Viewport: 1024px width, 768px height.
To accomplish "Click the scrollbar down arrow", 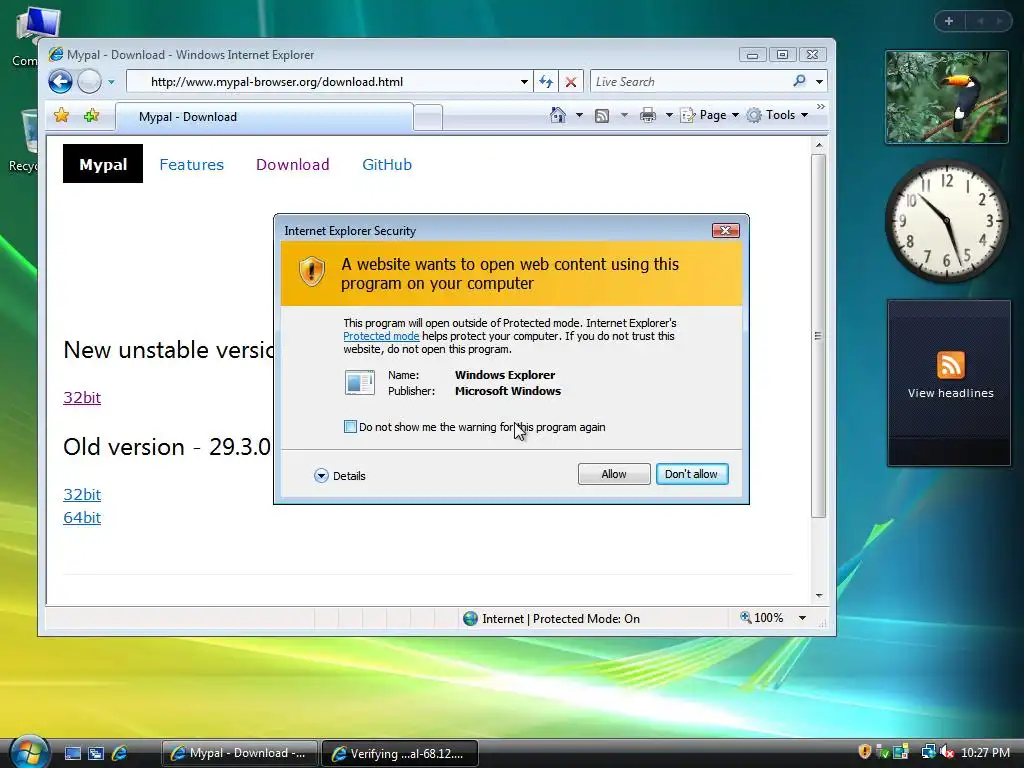I will pyautogui.click(x=818, y=596).
